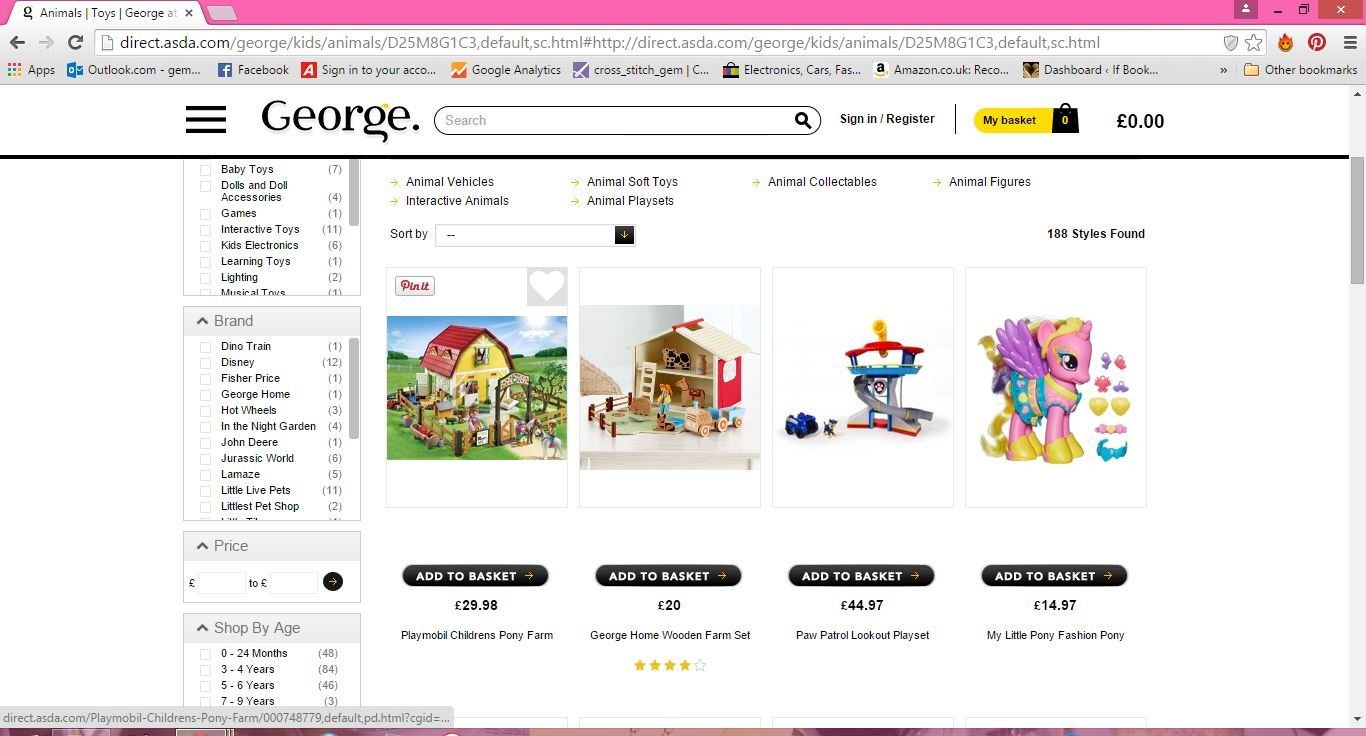Open the Paw Patrol Lookout Playset image
The image size is (1366, 736).
coord(862,387)
